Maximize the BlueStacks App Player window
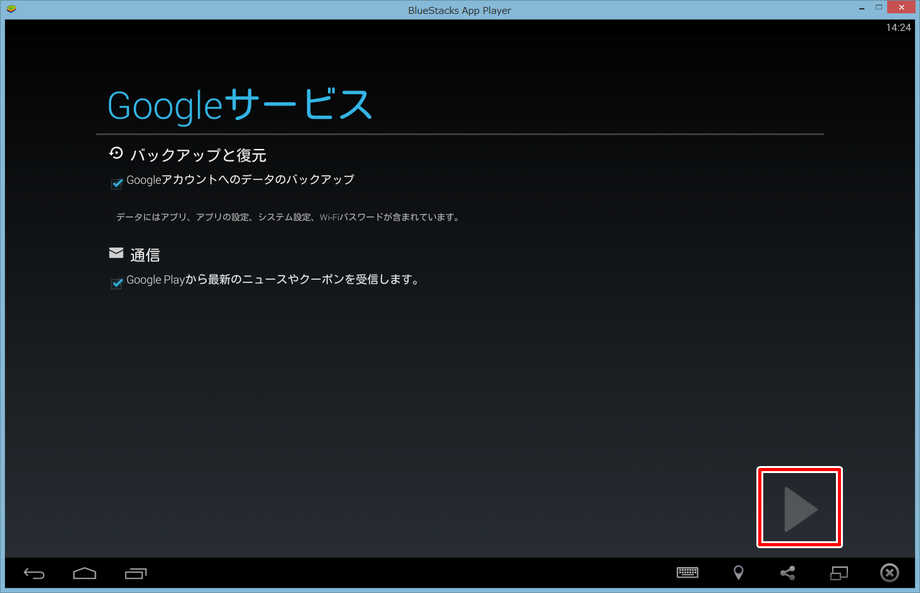Screen dimensions: 920x593 (879, 8)
